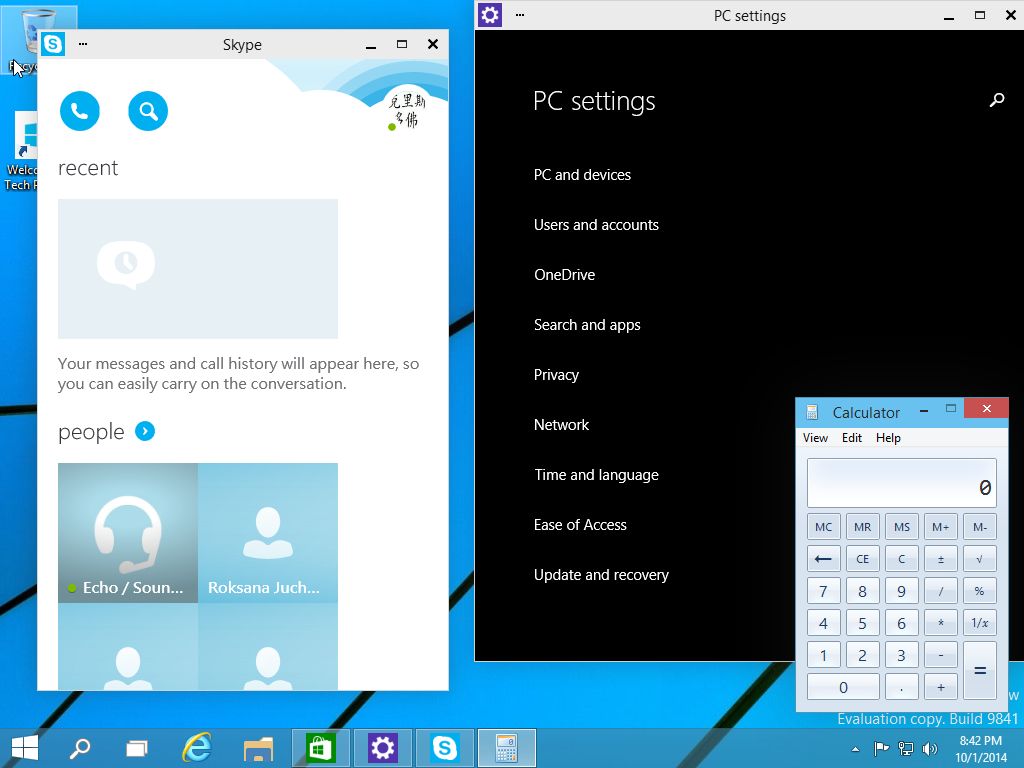
Task: Search within PC settings
Action: tap(997, 100)
